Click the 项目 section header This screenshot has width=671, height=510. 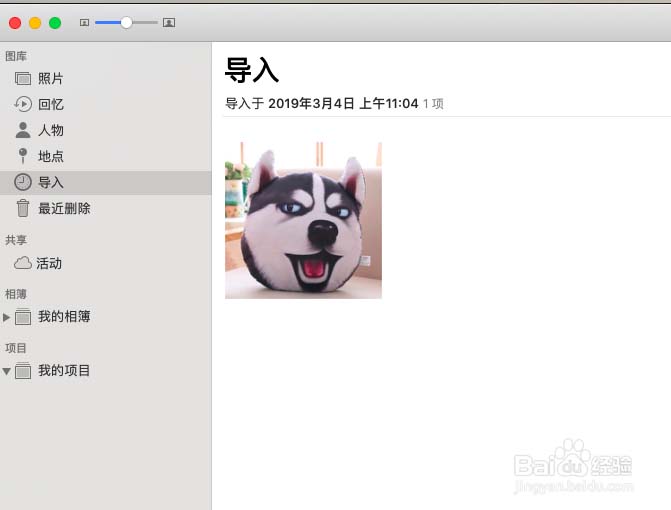(16, 348)
